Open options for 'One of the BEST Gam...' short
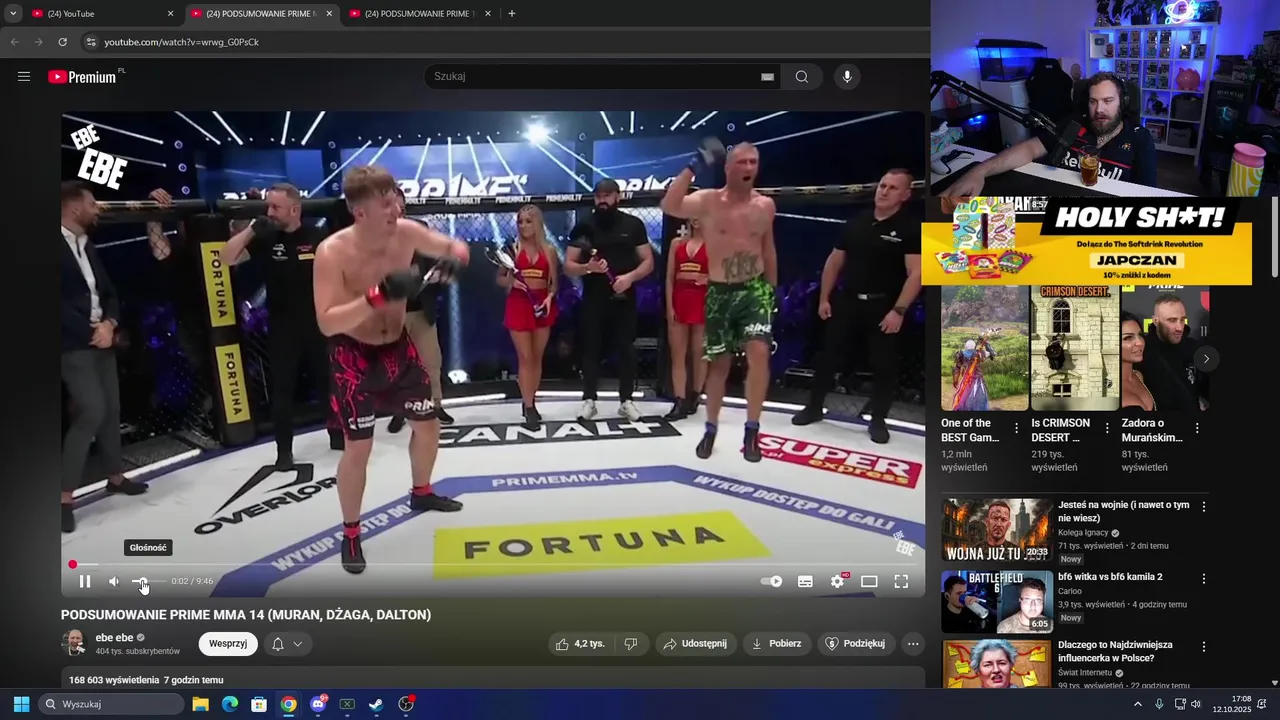This screenshot has width=1280, height=720. click(x=1017, y=428)
